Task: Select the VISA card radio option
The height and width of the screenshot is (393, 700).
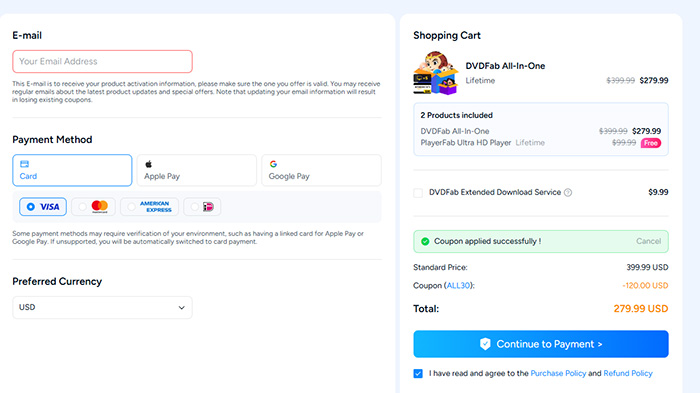Action: (x=43, y=207)
